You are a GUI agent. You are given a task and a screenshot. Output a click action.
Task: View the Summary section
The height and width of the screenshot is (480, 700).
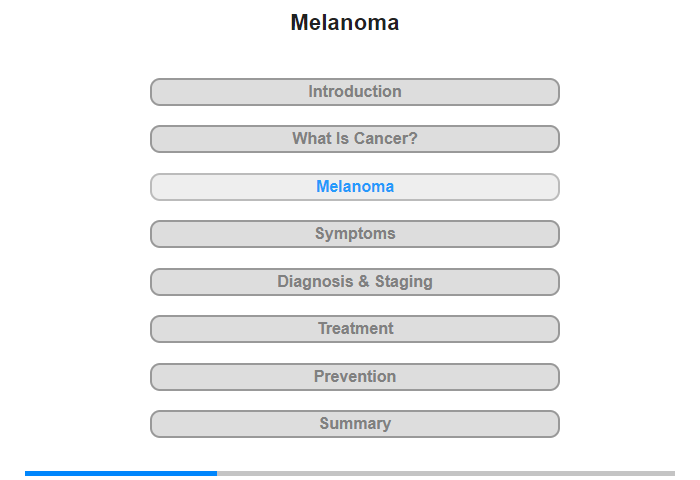tap(354, 424)
